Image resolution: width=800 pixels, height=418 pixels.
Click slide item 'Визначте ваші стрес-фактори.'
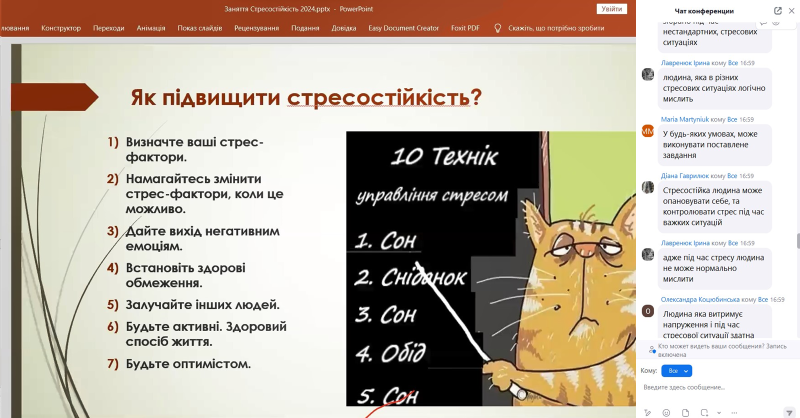pyautogui.click(x=194, y=150)
